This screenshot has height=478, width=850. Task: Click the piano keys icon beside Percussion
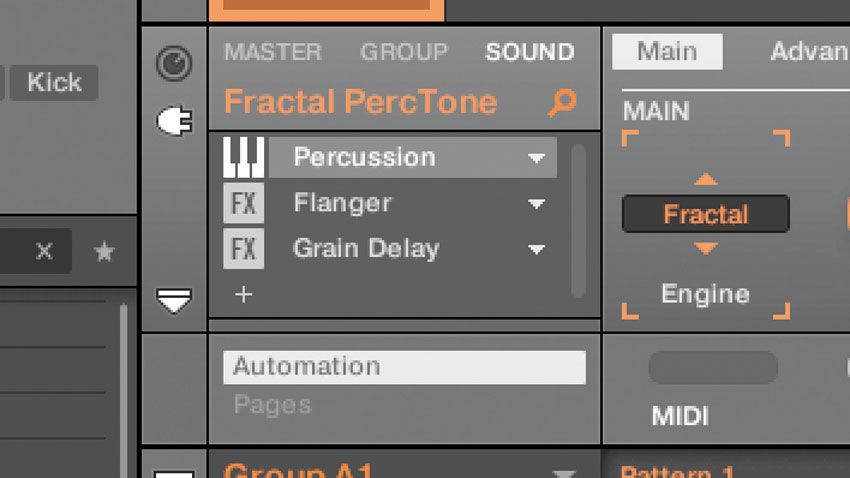(x=243, y=157)
